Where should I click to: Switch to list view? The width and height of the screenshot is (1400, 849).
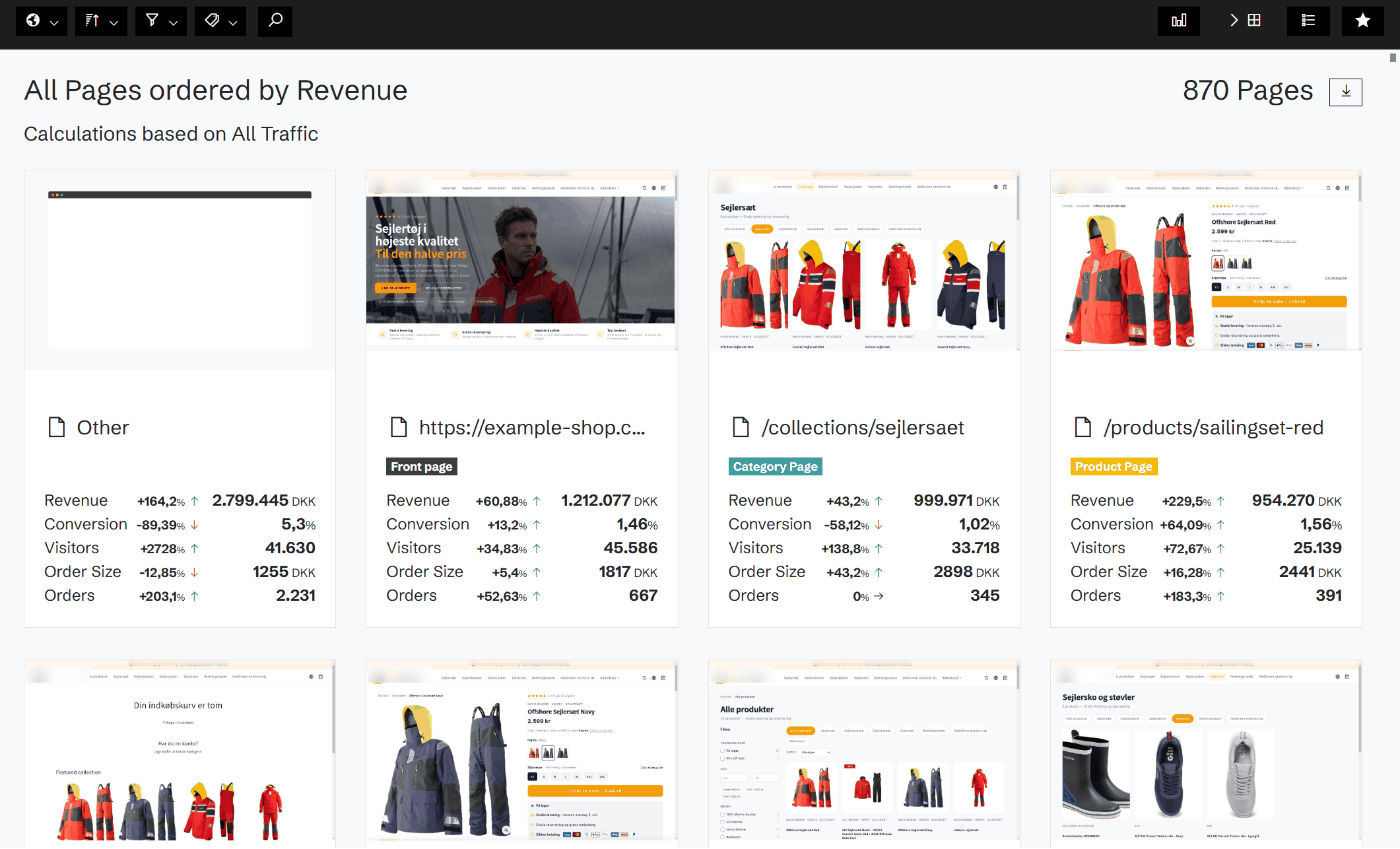click(x=1308, y=20)
